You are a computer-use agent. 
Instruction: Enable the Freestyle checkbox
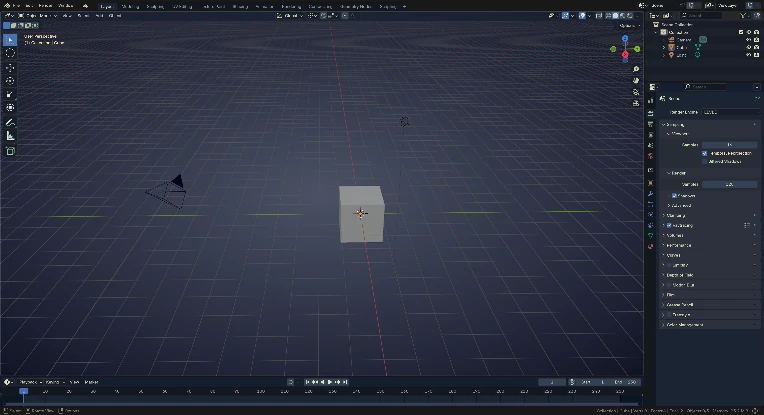[x=669, y=315]
